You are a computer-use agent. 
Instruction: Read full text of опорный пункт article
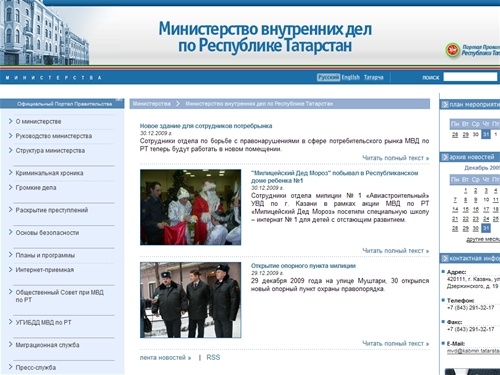click(396, 343)
